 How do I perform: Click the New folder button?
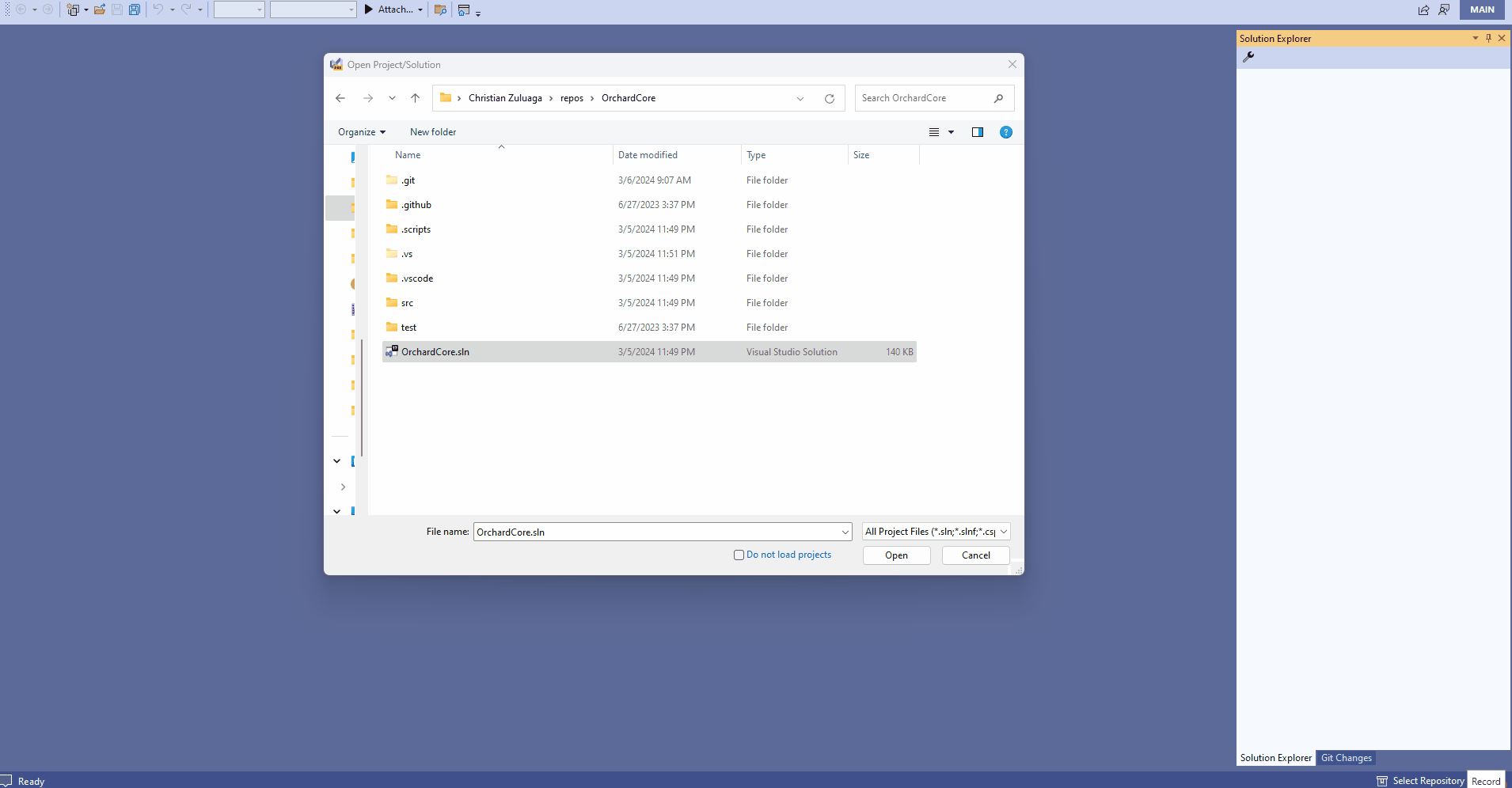click(x=433, y=132)
